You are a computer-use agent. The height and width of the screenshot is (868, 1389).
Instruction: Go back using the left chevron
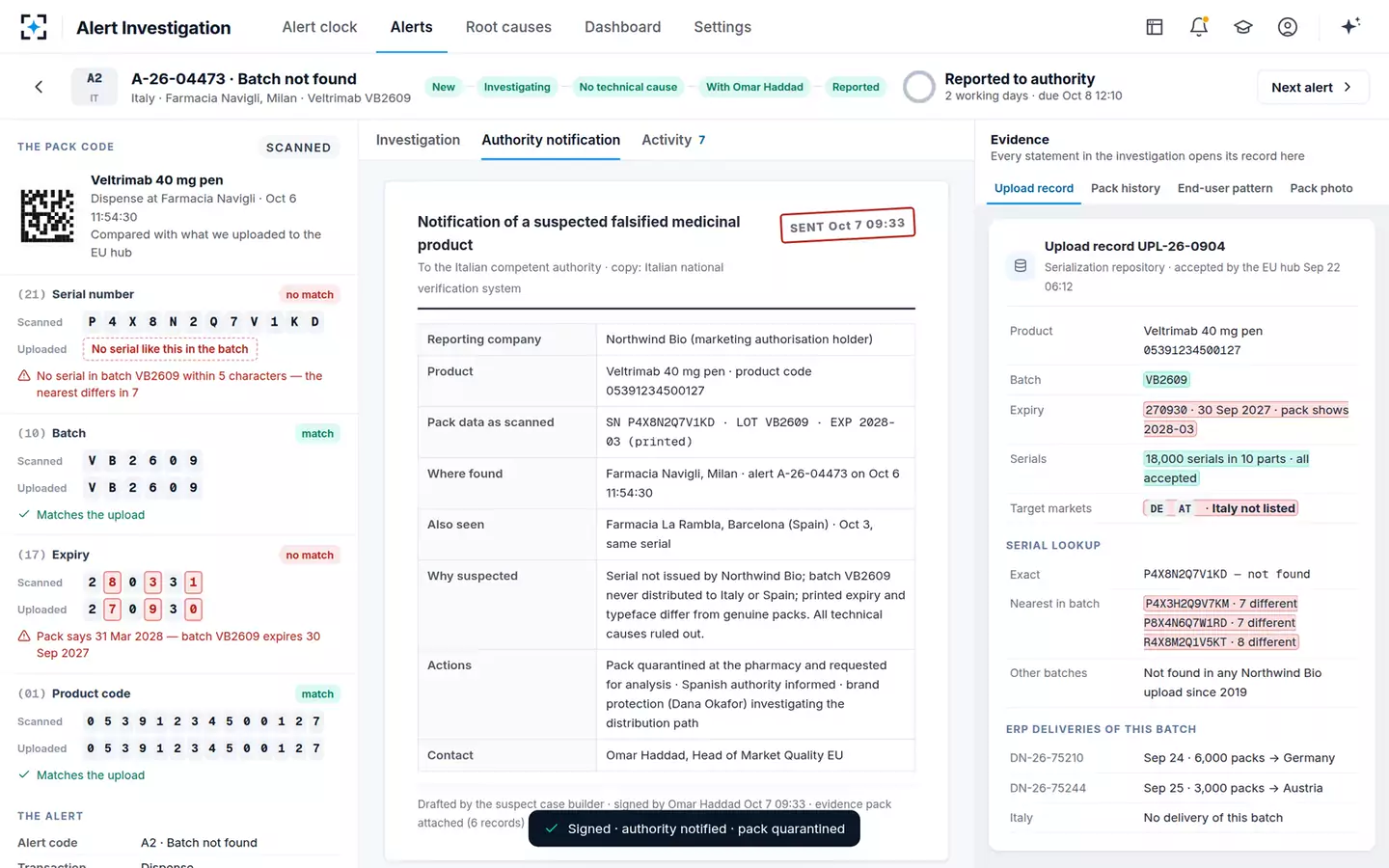[39, 87]
